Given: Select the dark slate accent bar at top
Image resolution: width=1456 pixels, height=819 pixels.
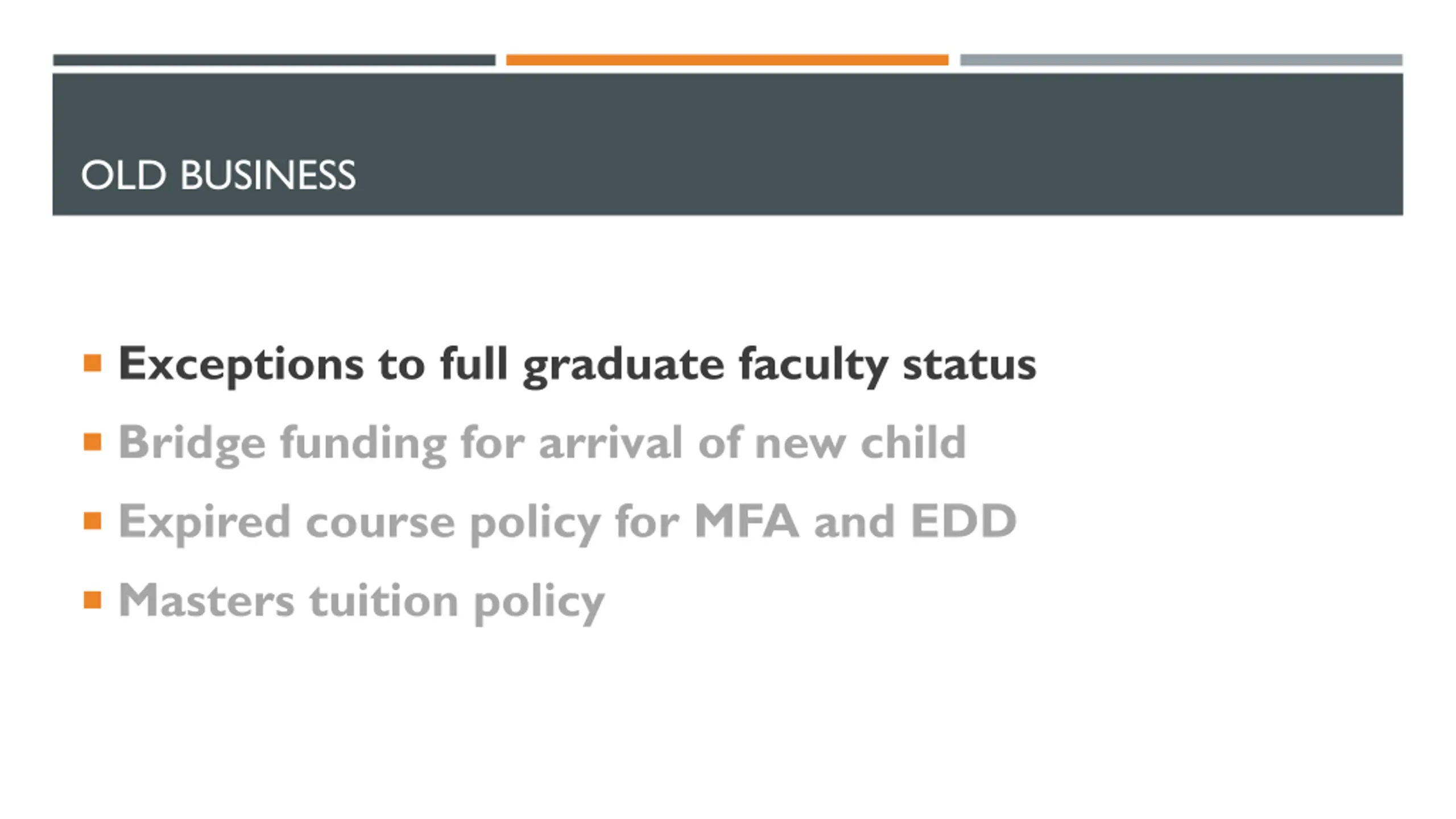Looking at the screenshot, I should tap(274, 60).
